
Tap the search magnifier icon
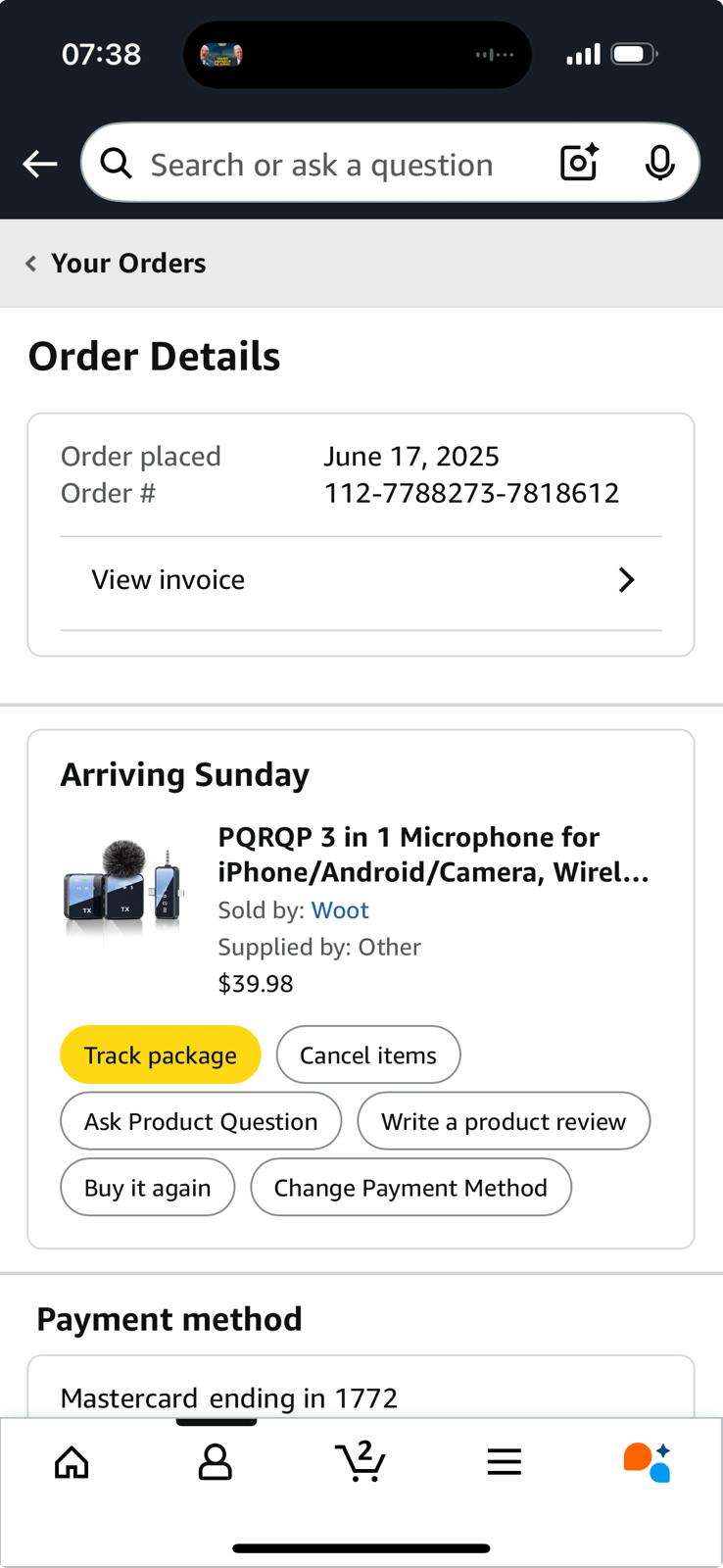(x=116, y=164)
